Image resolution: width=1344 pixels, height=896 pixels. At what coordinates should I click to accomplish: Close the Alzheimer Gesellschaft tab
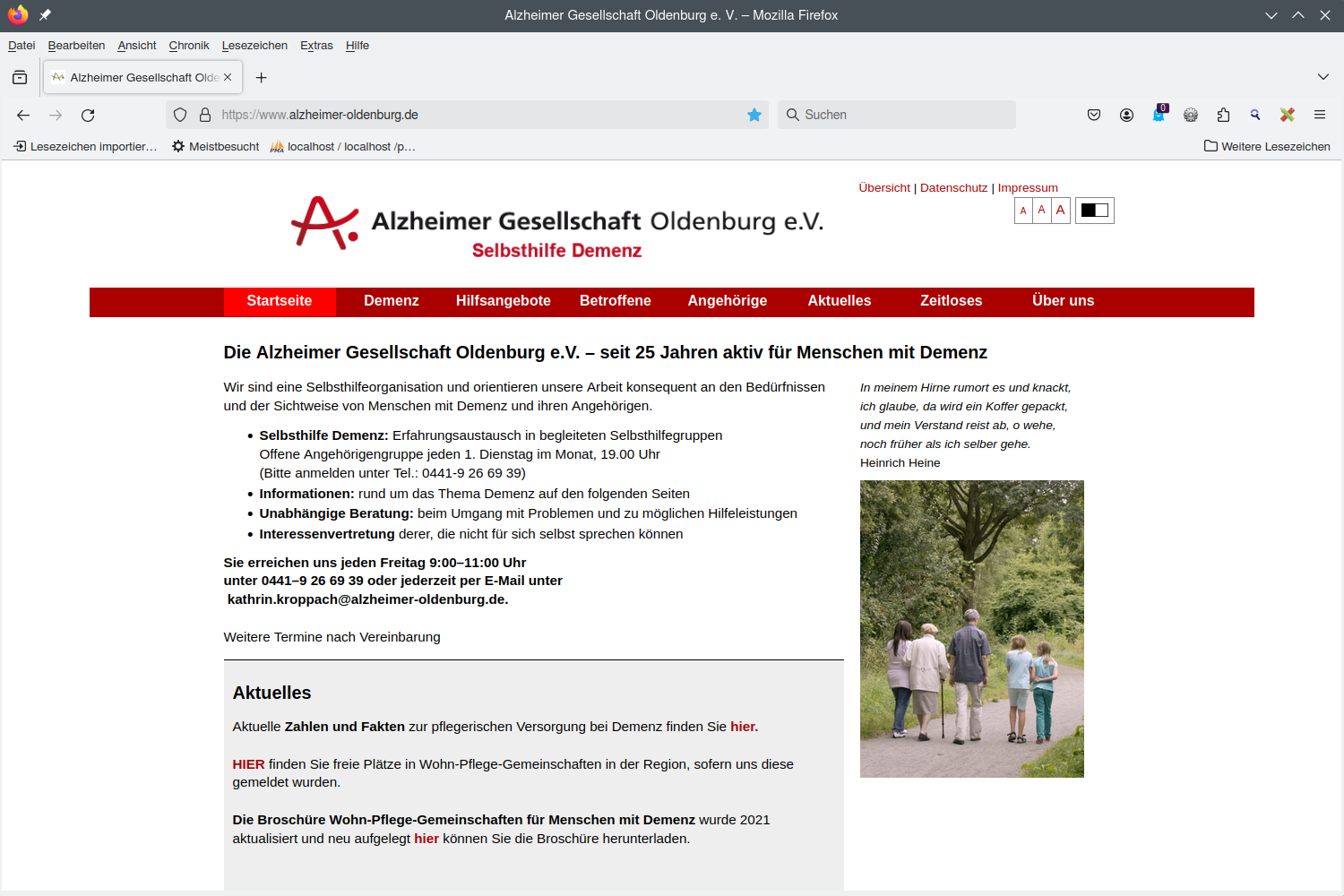pos(228,77)
